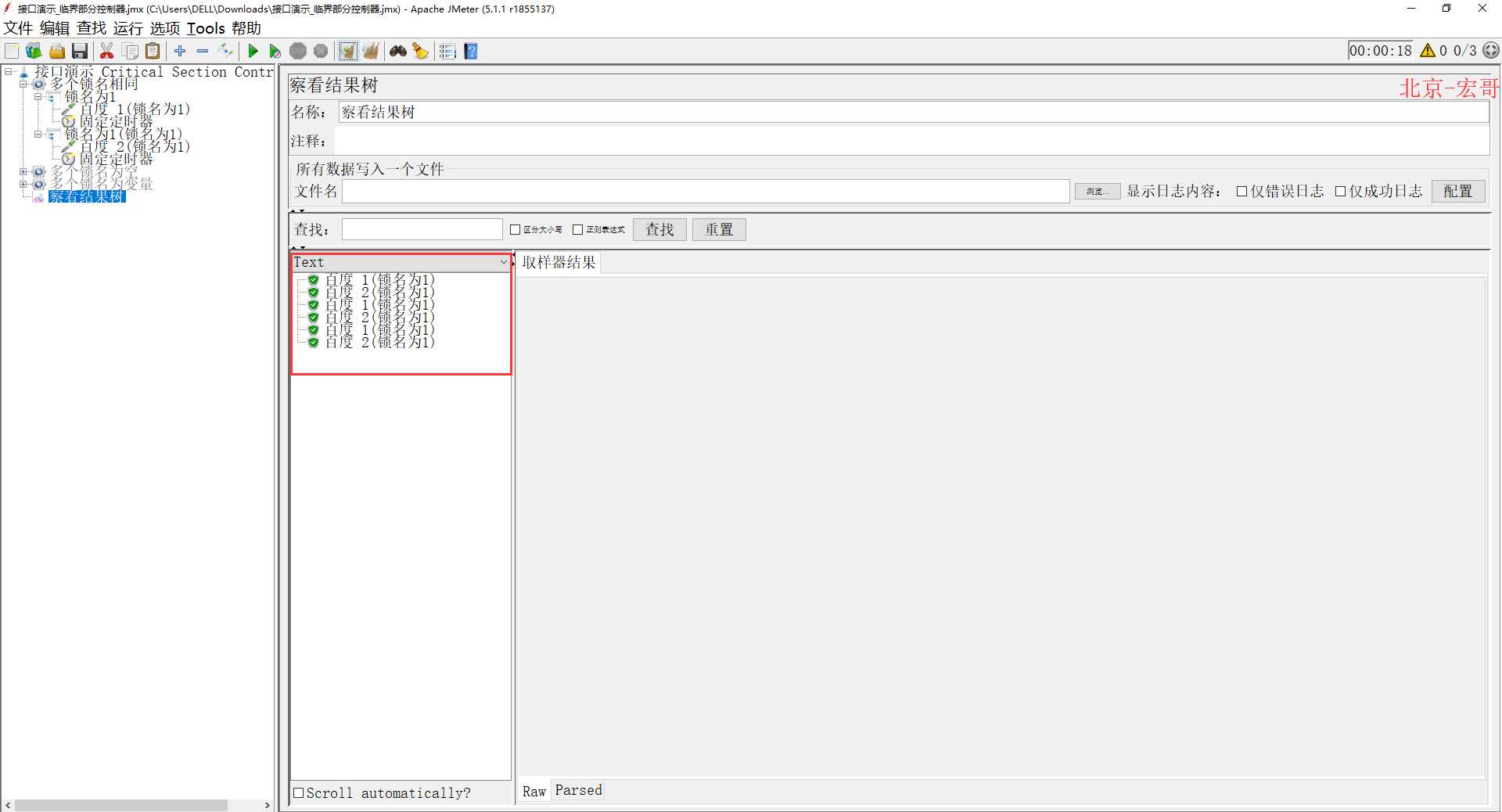Create a new test plan via New icon
The image size is (1502, 812).
point(13,51)
